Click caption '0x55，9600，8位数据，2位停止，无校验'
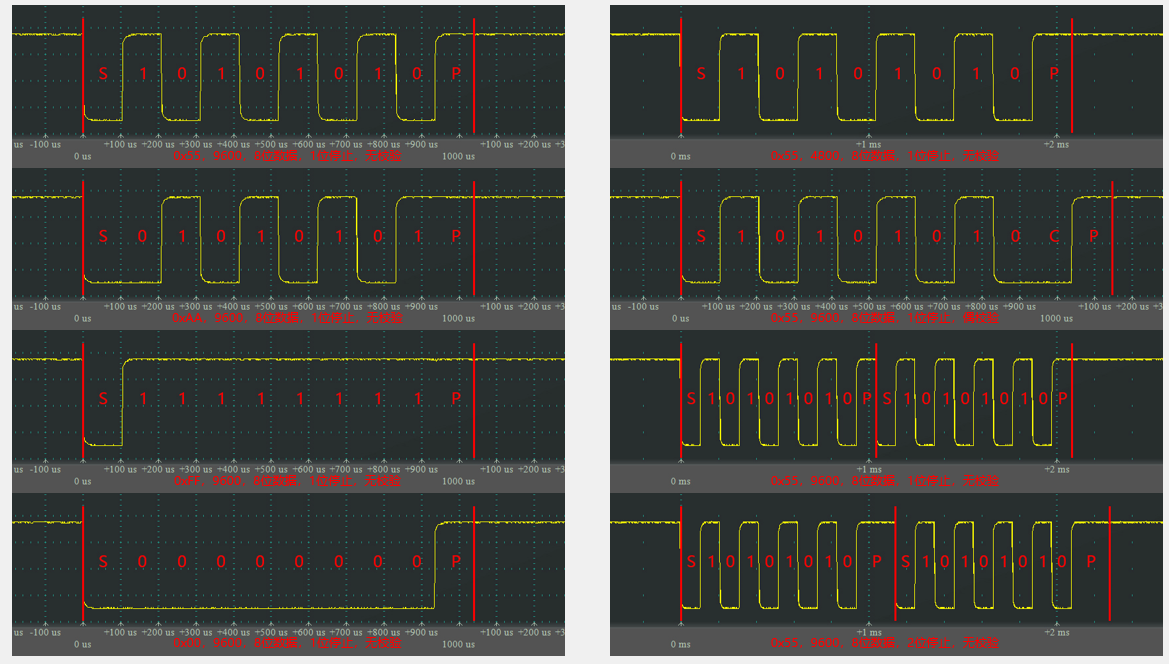Viewport: 1169px width, 664px height. point(885,642)
